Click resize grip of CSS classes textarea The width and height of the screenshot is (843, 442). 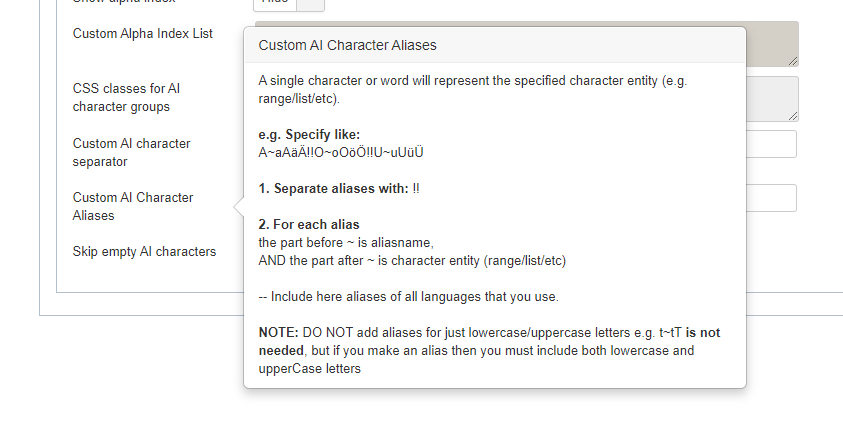click(x=793, y=116)
